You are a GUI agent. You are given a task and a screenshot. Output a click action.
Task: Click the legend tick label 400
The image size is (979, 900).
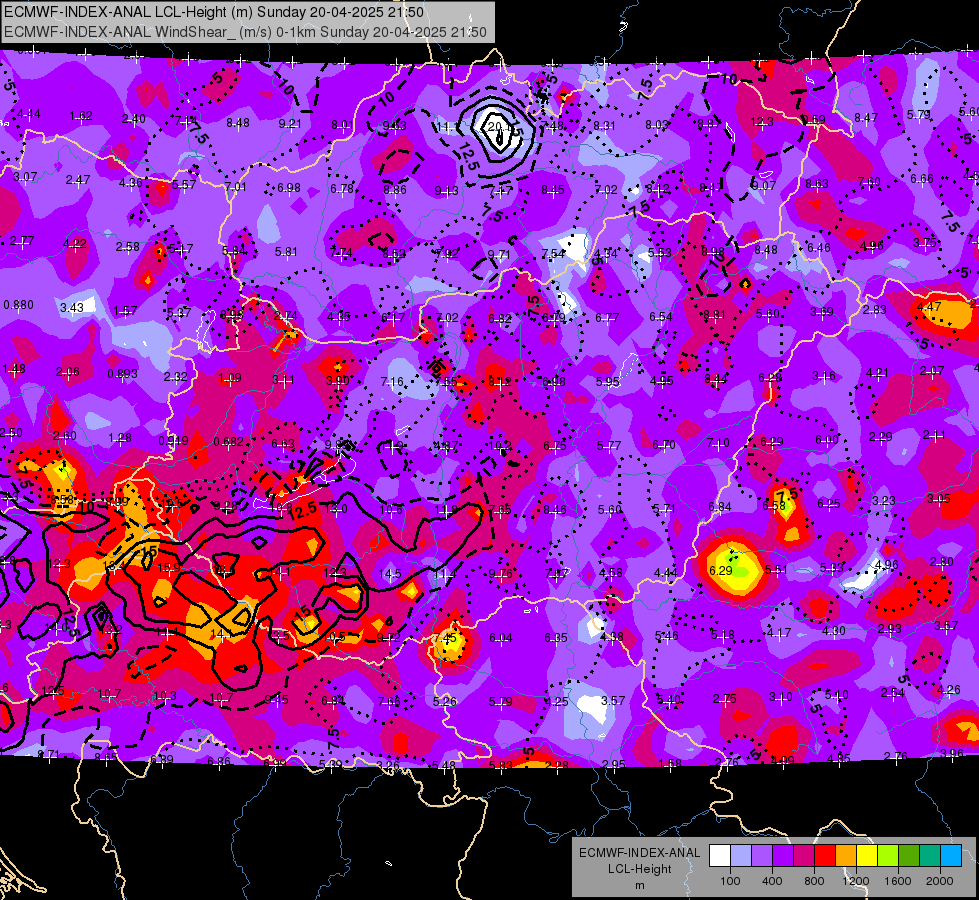click(x=772, y=881)
